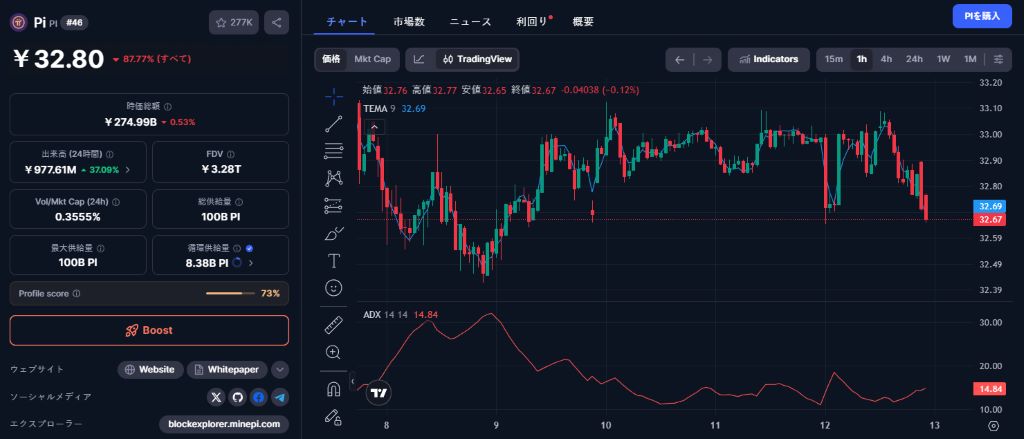Click the ADX 14 14 indicator label
This screenshot has width=1024, height=439.
coord(385,315)
